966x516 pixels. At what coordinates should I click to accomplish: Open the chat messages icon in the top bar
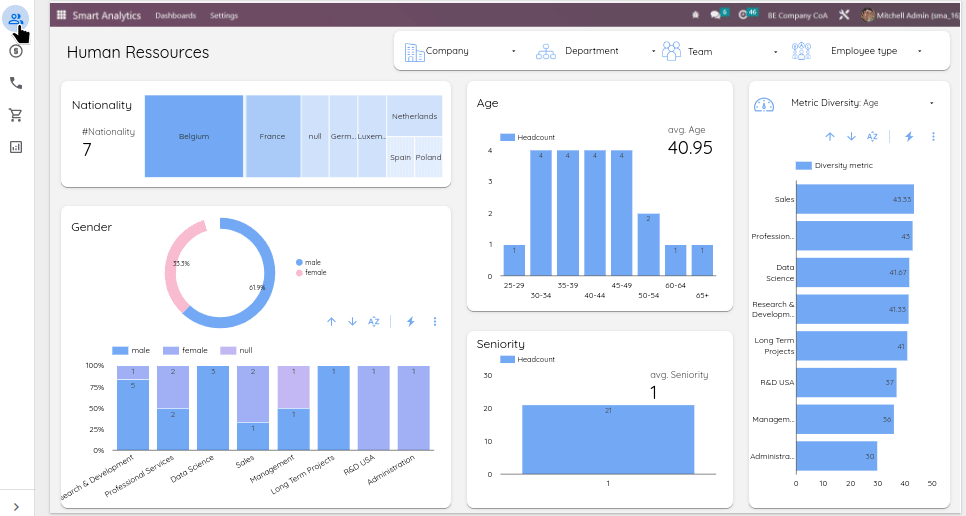716,15
